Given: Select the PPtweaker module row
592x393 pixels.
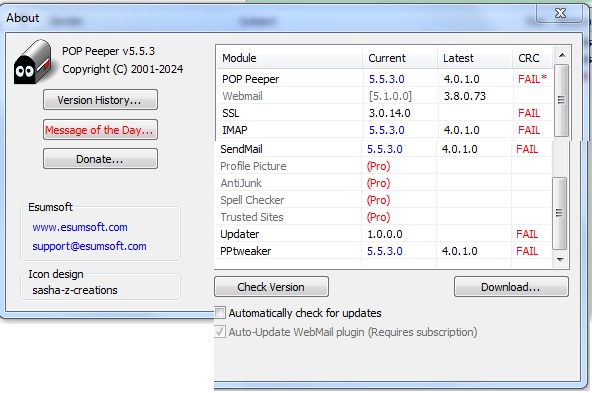Looking at the screenshot, I should 383,251.
